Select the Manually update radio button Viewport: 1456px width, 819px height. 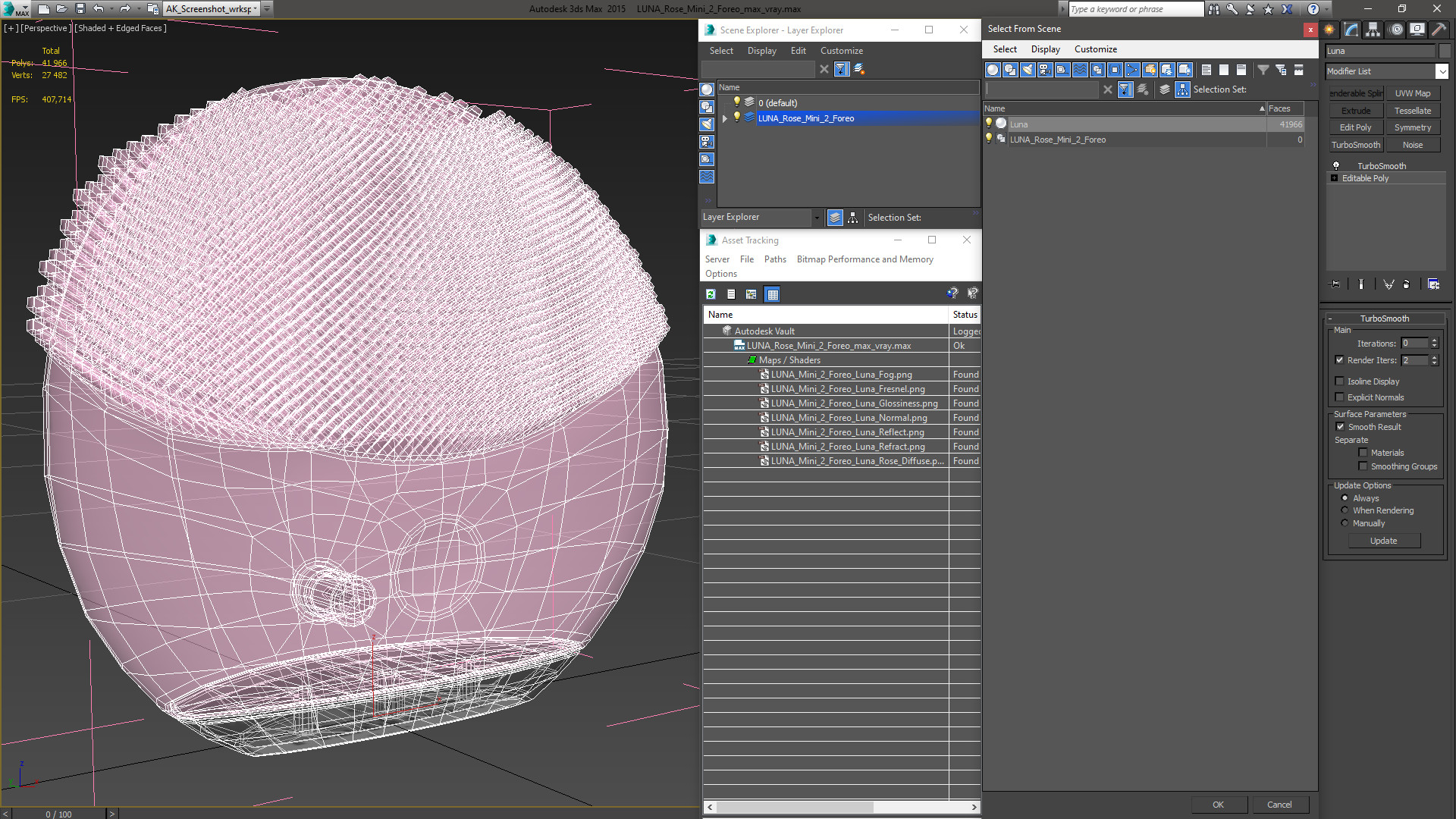[x=1345, y=523]
